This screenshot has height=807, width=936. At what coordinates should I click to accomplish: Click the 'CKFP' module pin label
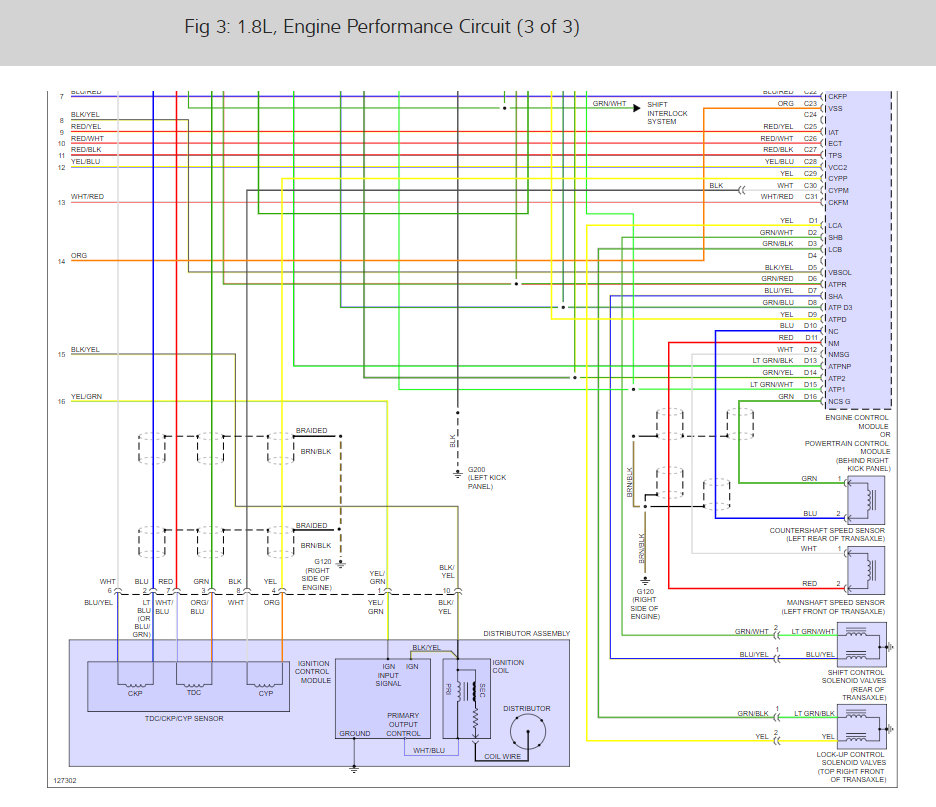pyautogui.click(x=838, y=97)
